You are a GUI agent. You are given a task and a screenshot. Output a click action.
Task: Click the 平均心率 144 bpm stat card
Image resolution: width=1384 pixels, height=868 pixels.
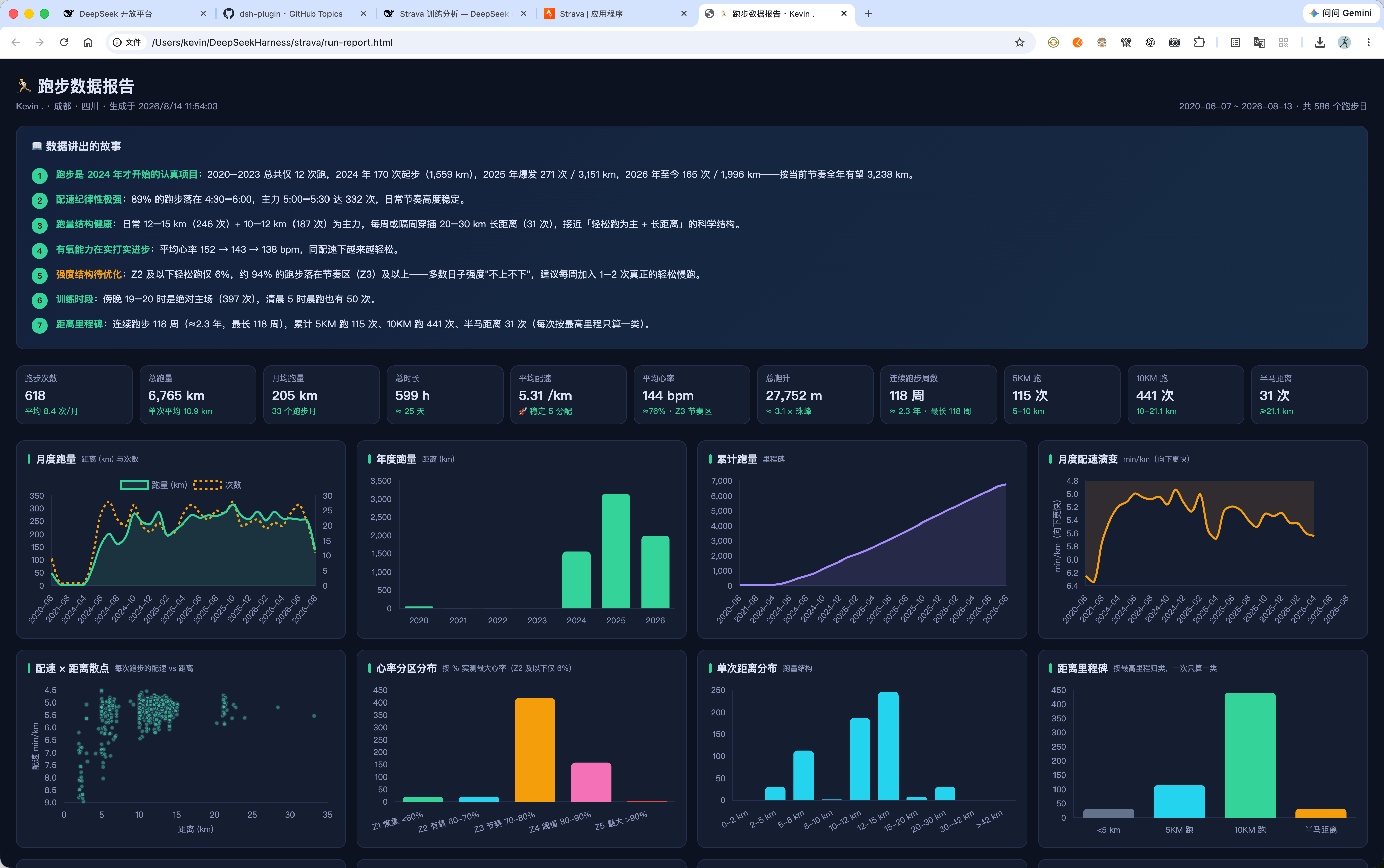coord(692,395)
